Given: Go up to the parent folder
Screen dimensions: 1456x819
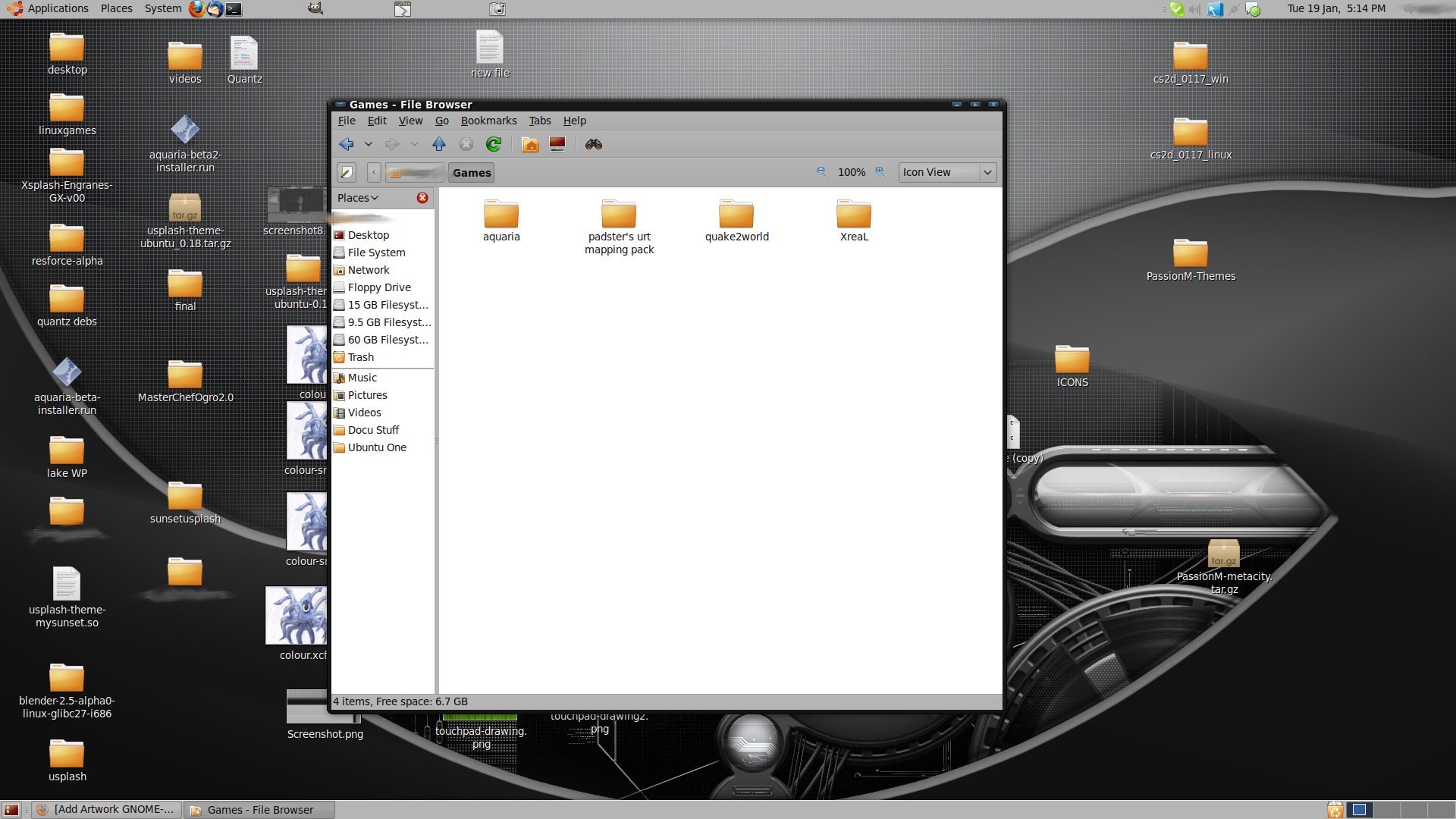Looking at the screenshot, I should click(439, 144).
